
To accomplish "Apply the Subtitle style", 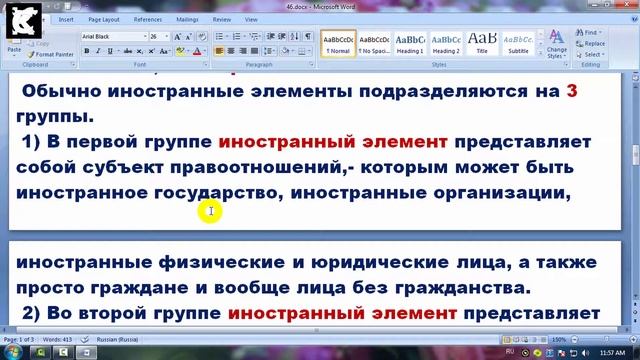I will [518, 44].
